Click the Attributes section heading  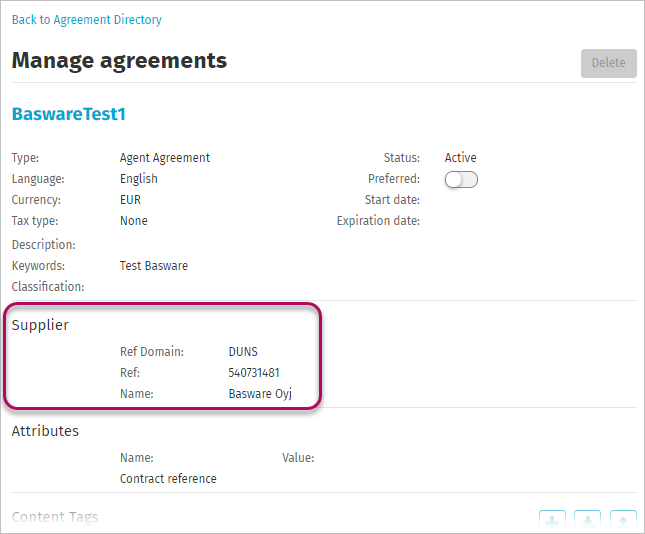[x=45, y=431]
